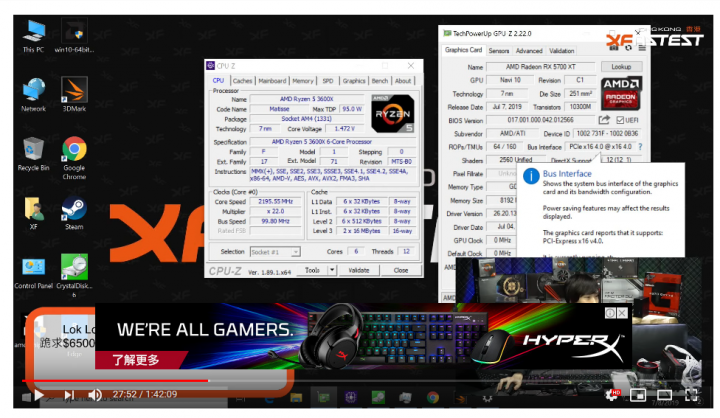Screen dimensions: 720x418
Task: Open the win10-64bit desktop icon
Action: (74, 36)
